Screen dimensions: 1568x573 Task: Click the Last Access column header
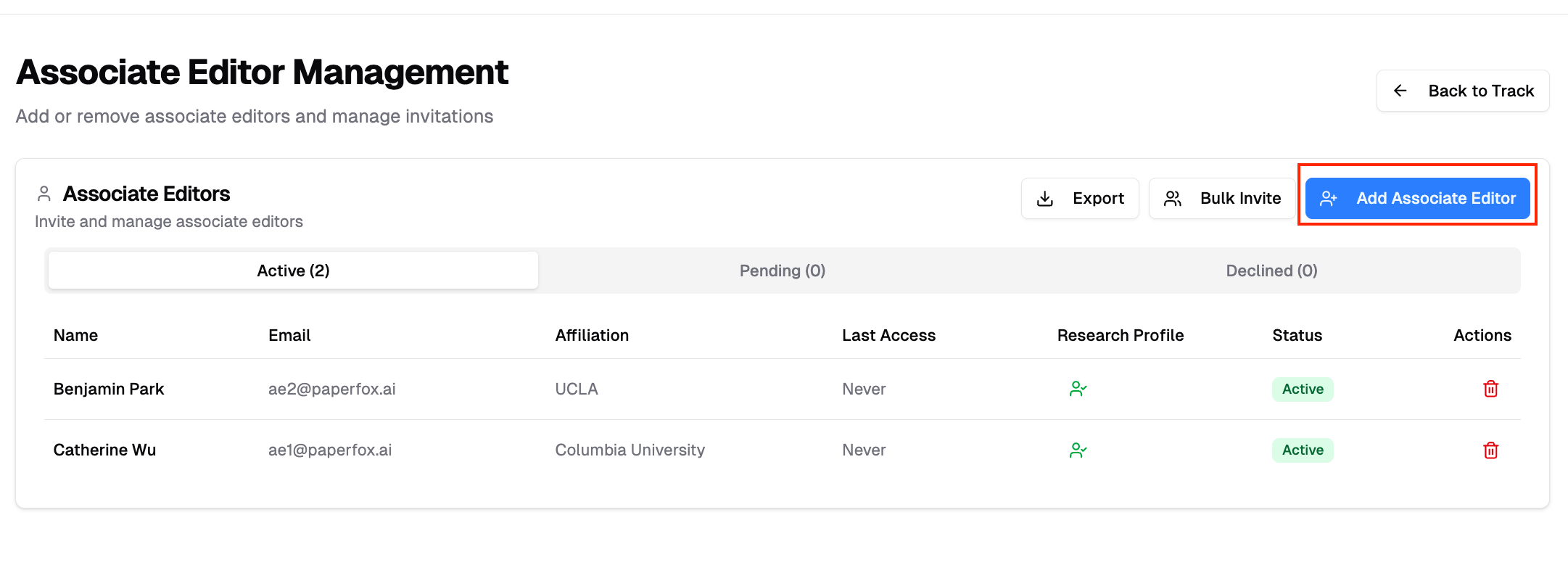pos(888,335)
